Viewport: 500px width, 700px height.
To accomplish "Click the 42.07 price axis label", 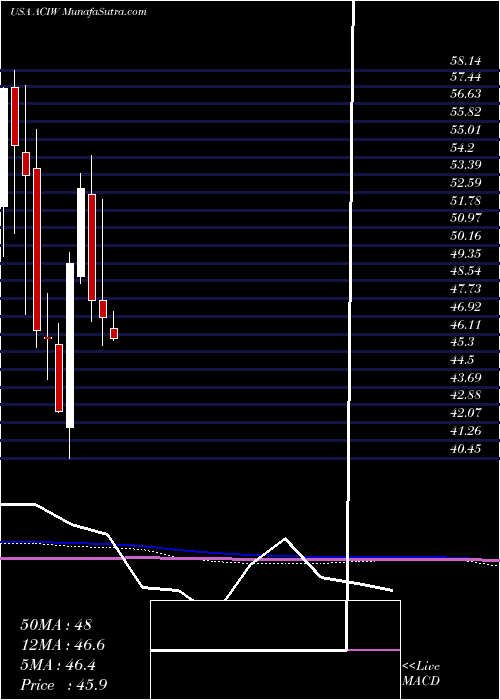I will tap(466, 413).
